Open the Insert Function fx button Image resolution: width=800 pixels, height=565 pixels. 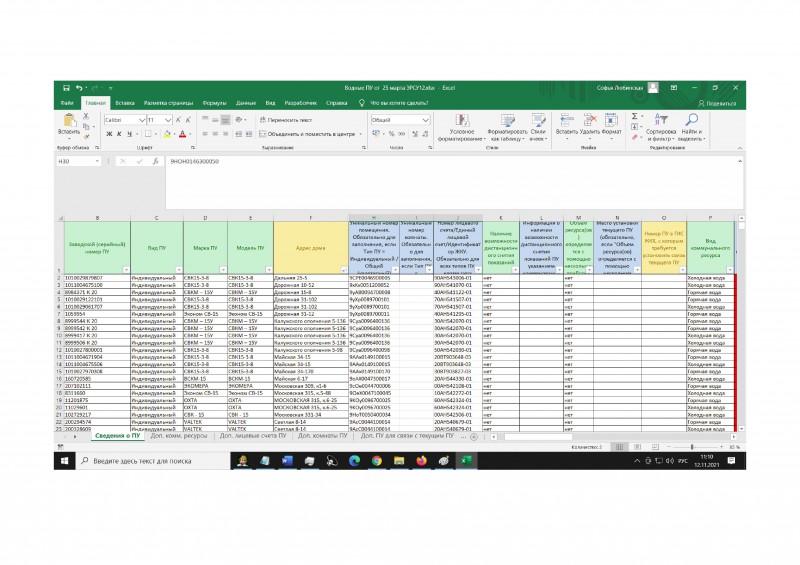(155, 161)
